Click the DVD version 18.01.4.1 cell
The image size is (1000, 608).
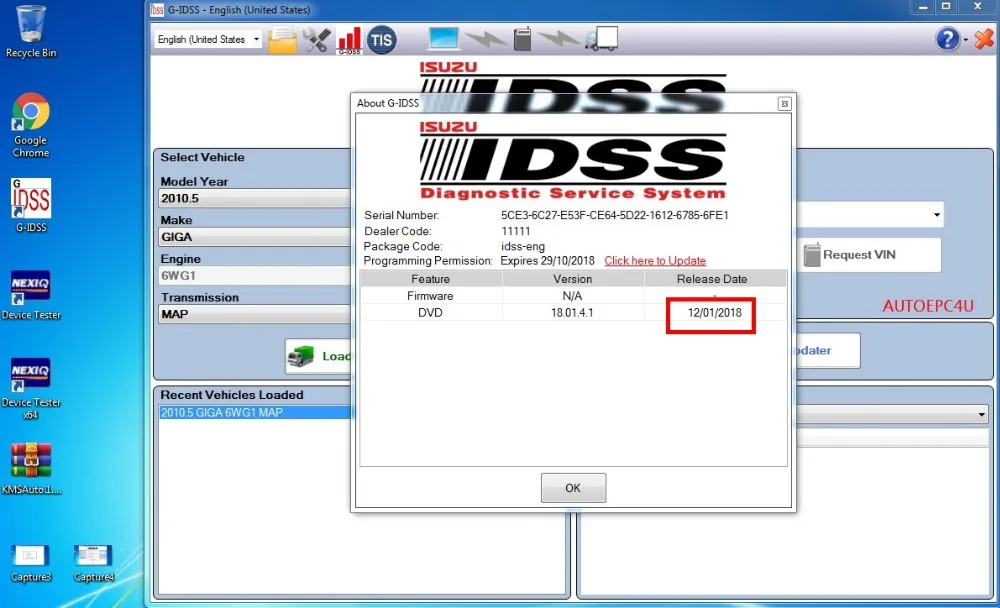[x=573, y=313]
